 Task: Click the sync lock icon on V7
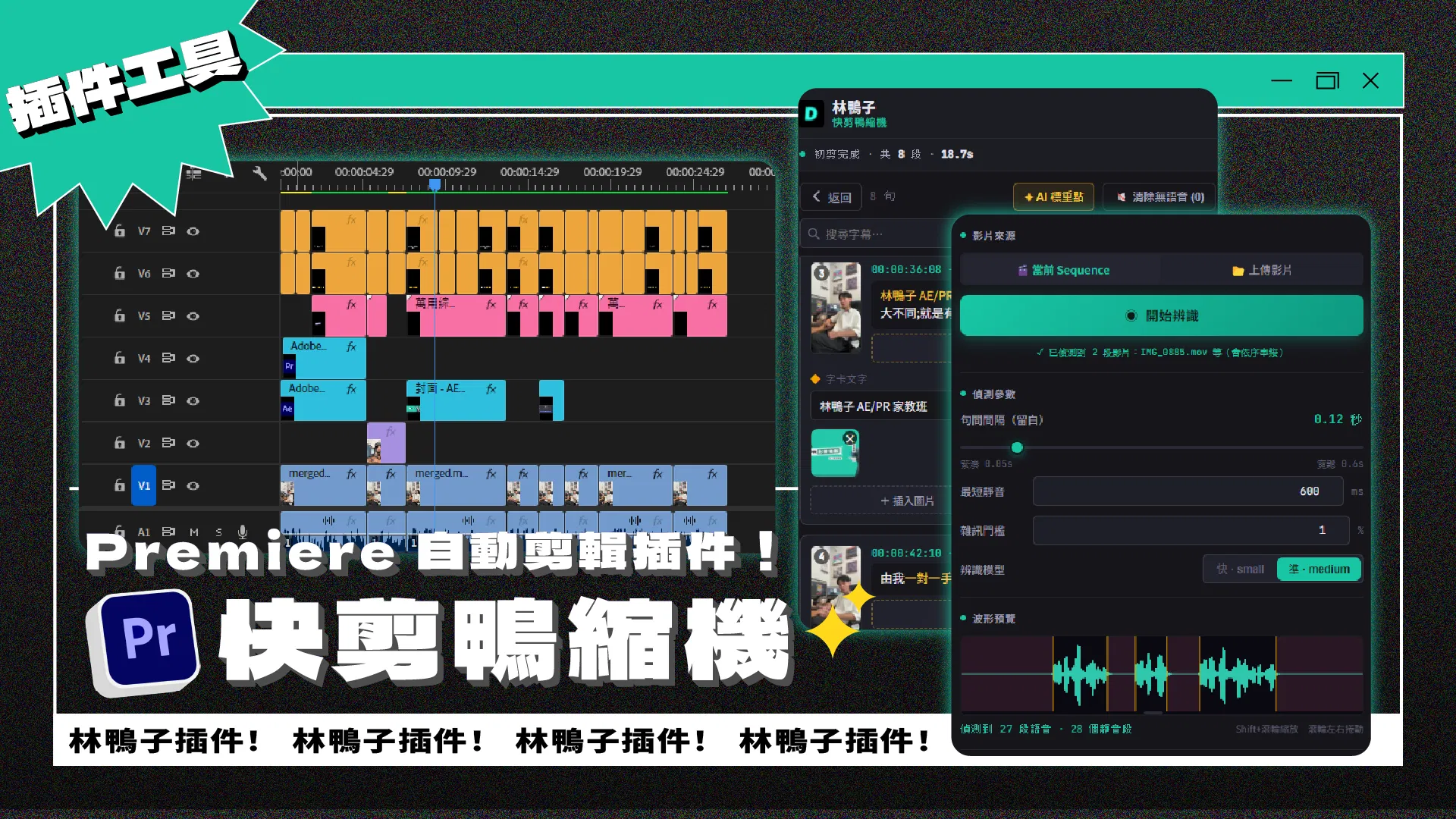pyautogui.click(x=168, y=231)
